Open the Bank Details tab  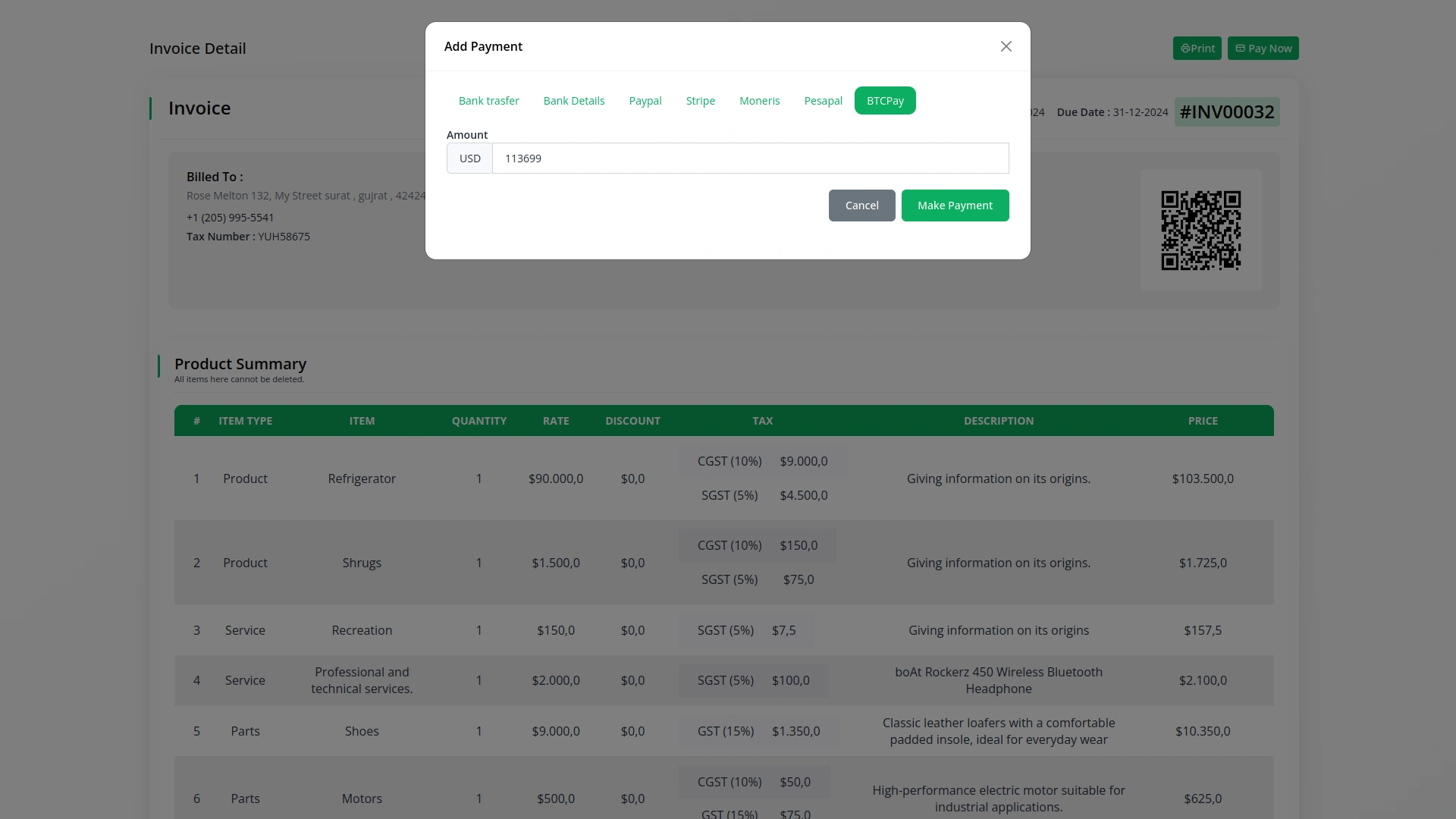pos(574,100)
